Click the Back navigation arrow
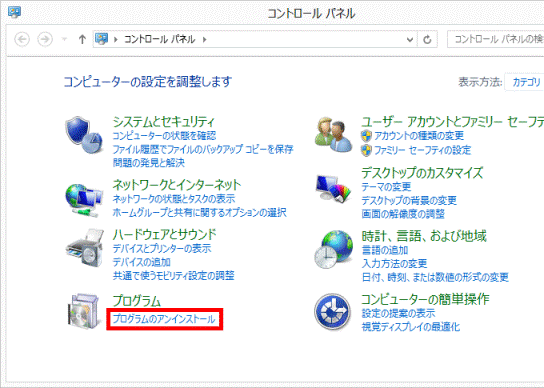Image resolution: width=544 pixels, height=388 pixels. pos(22,39)
